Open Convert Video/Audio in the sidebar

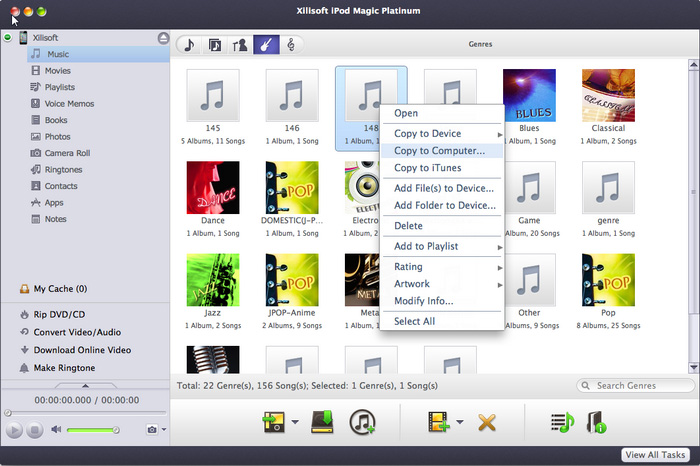click(76, 332)
